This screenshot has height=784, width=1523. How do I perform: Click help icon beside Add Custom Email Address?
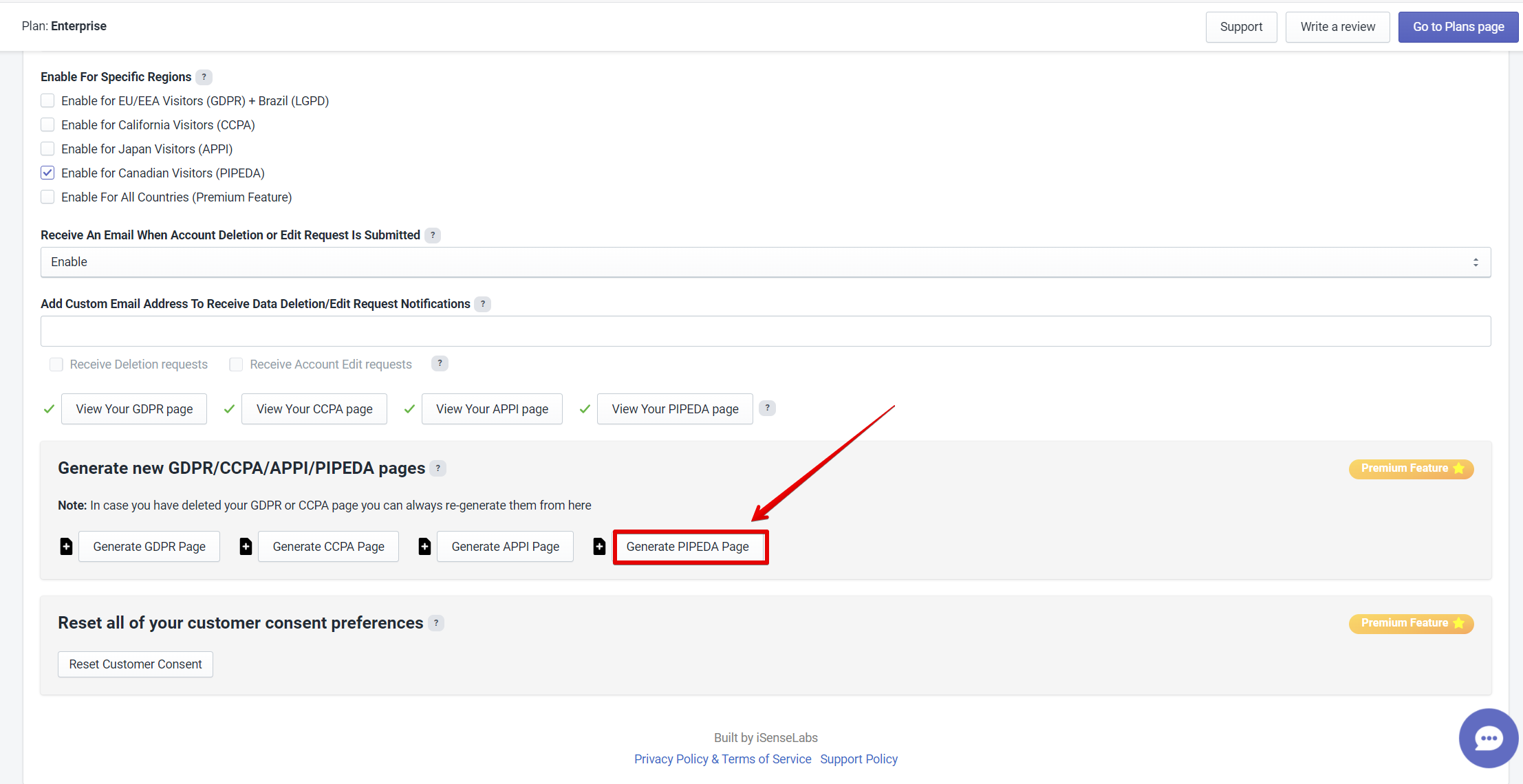coord(483,304)
